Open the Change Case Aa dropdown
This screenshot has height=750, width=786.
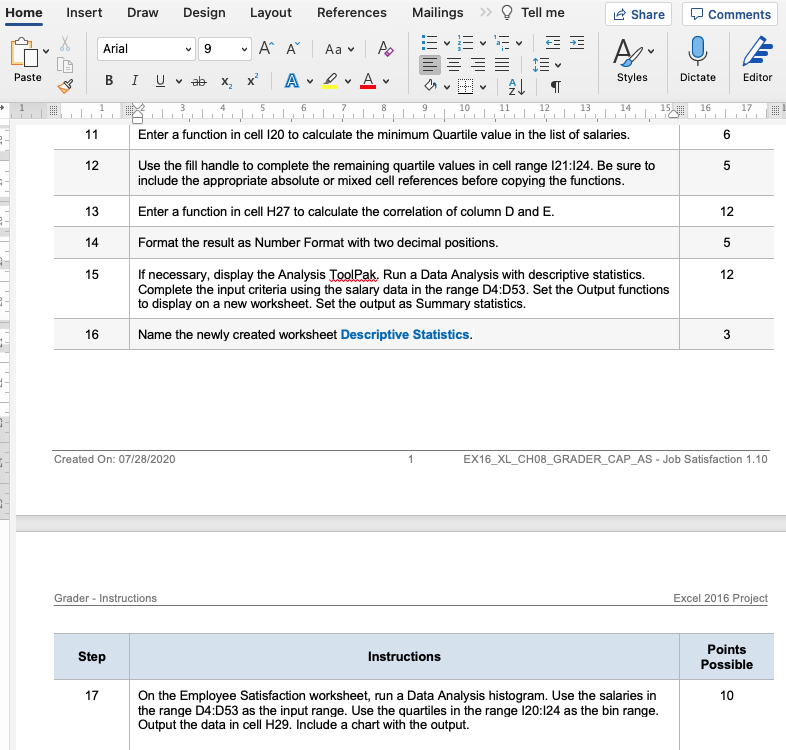pos(339,49)
